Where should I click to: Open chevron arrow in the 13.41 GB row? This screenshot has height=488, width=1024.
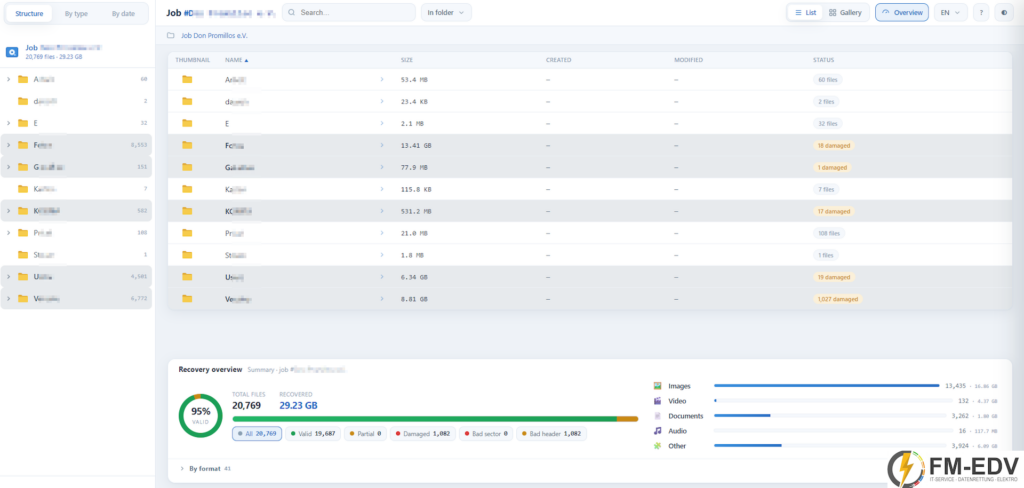[381, 145]
